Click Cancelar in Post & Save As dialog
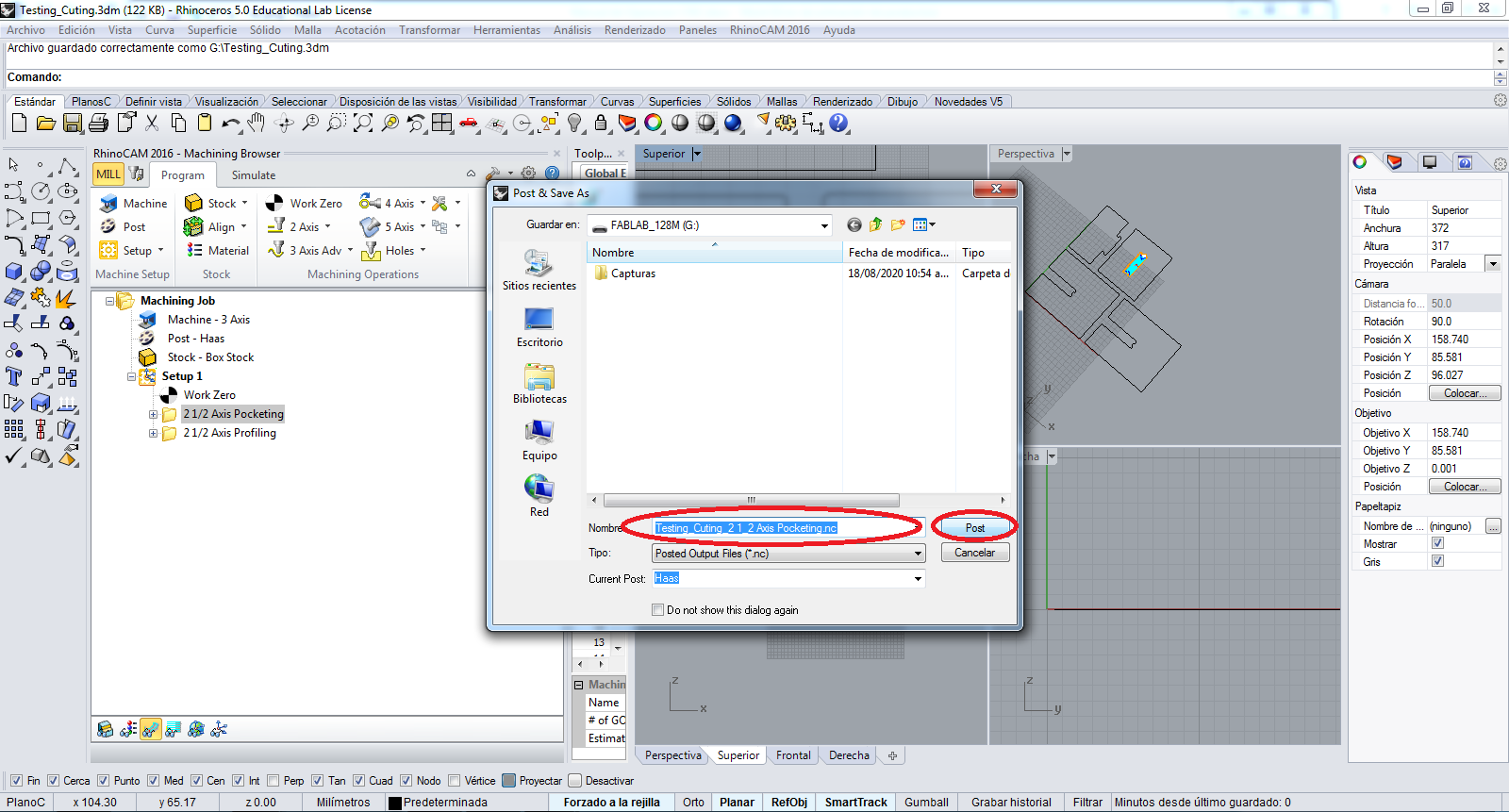Image resolution: width=1509 pixels, height=812 pixels. point(975,553)
